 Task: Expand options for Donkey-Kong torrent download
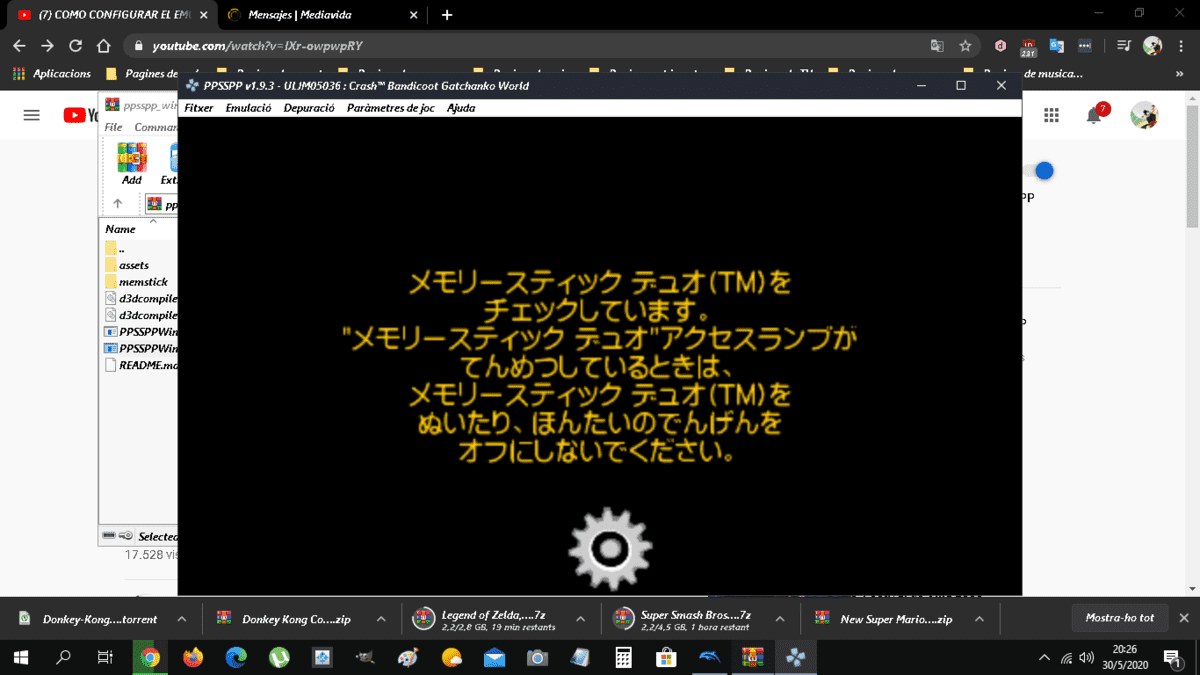tap(181, 619)
